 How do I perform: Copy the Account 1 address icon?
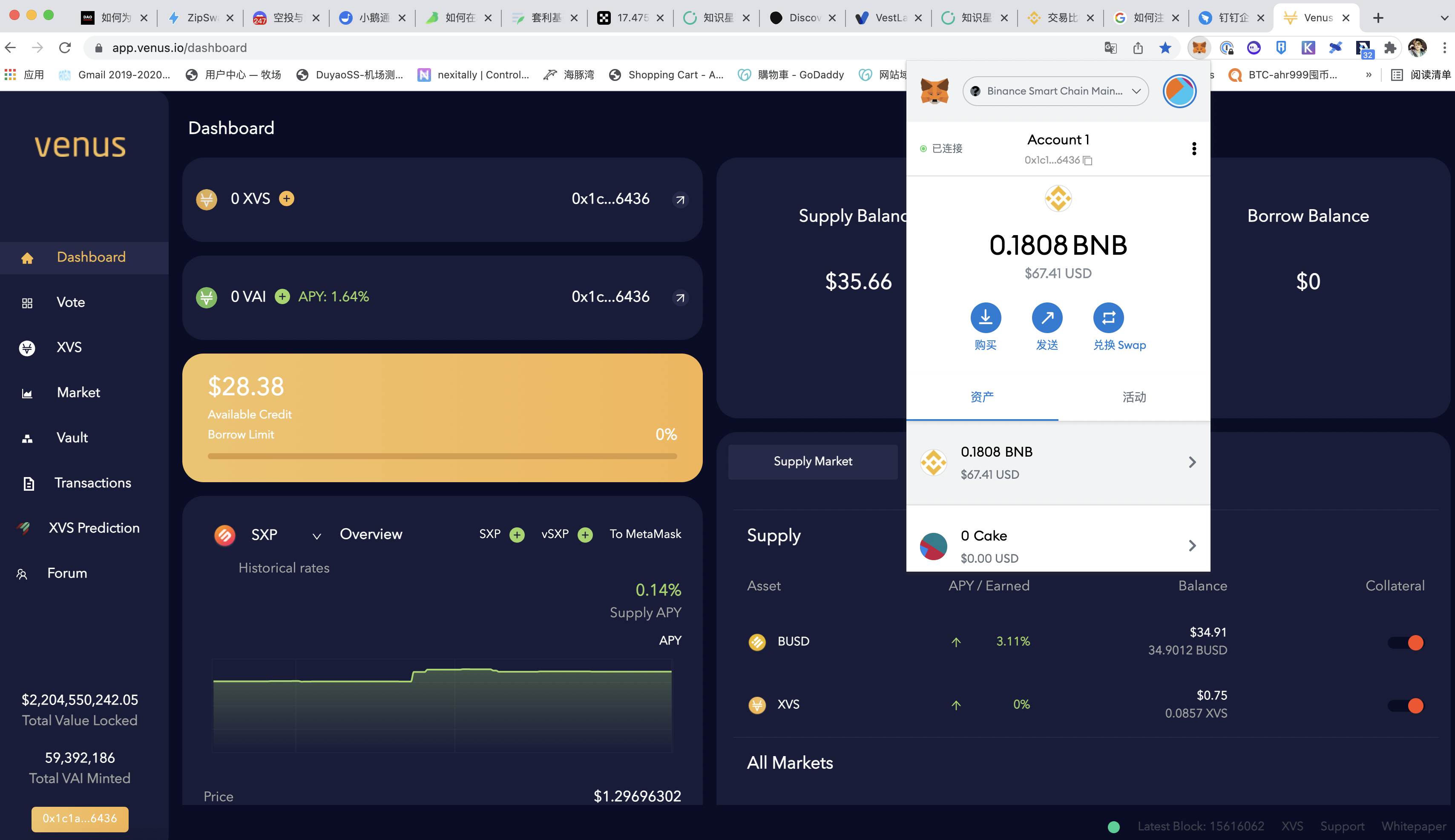tap(1088, 161)
